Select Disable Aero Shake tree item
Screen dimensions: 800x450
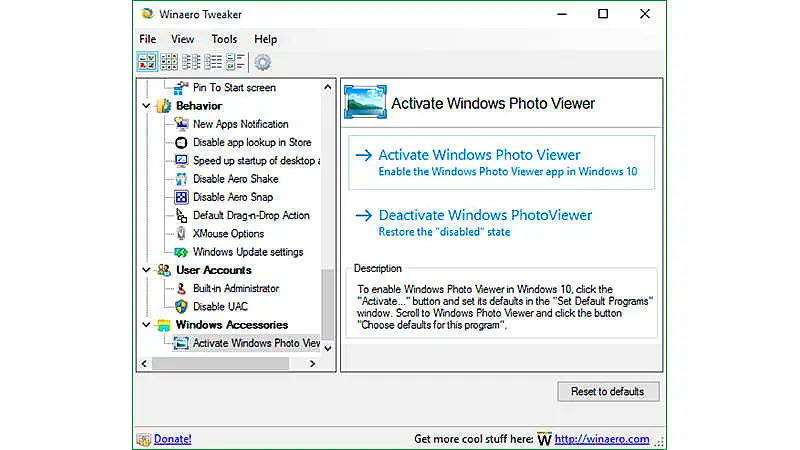pos(235,179)
